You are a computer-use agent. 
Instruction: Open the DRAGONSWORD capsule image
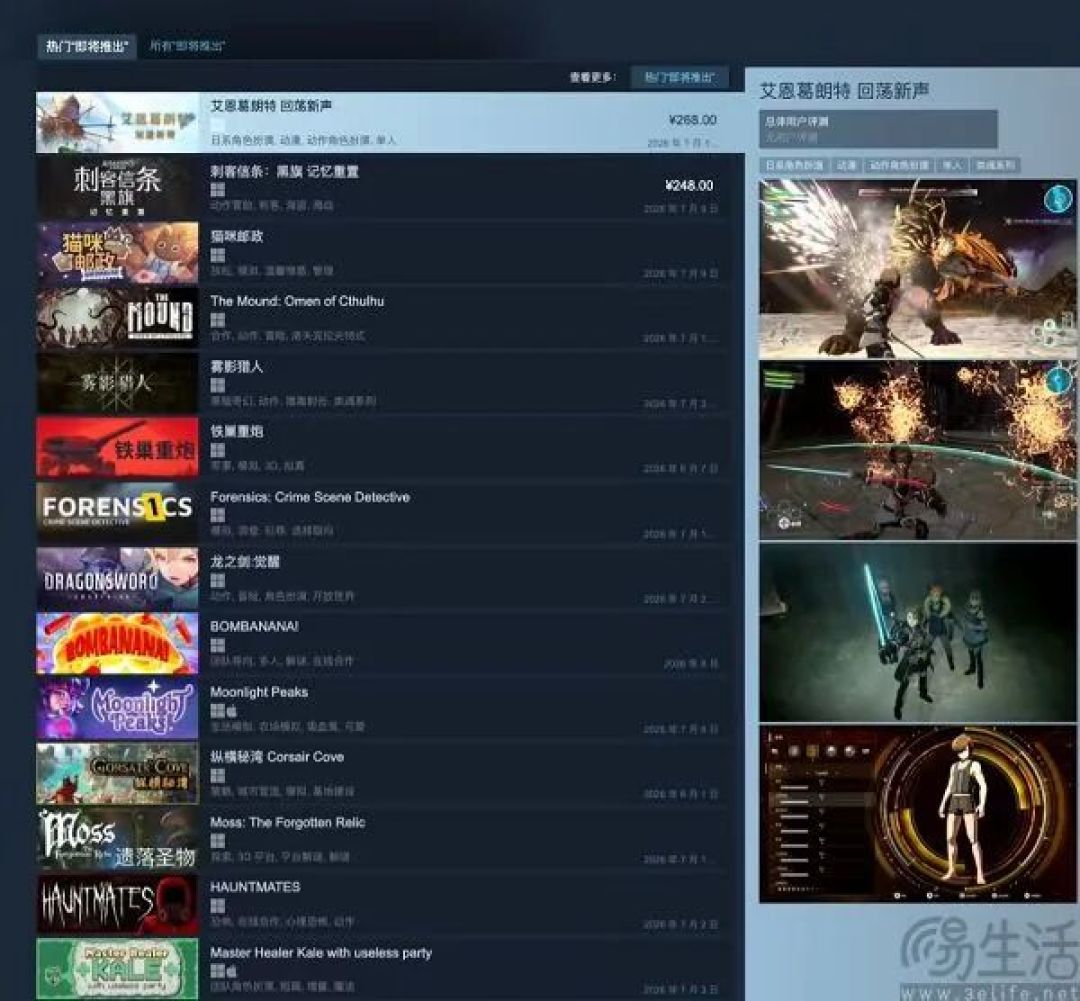[117, 578]
